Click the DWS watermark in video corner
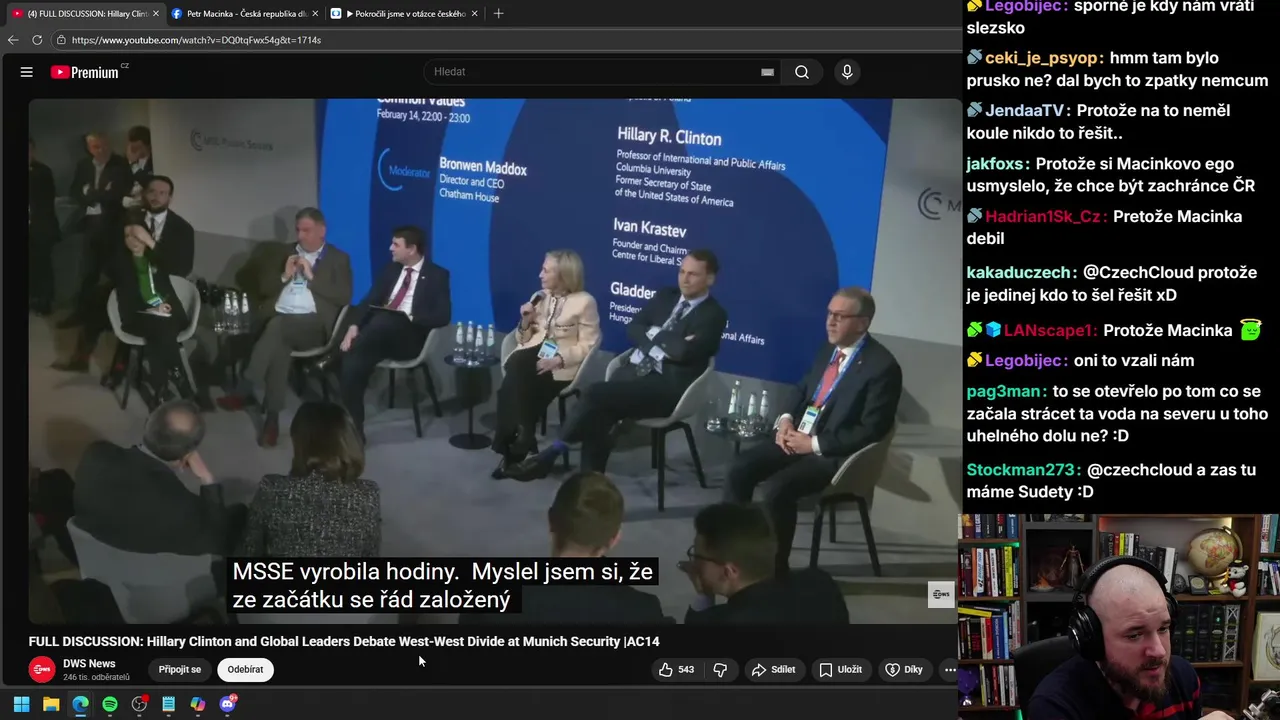Image resolution: width=1280 pixels, height=720 pixels. tap(941, 594)
